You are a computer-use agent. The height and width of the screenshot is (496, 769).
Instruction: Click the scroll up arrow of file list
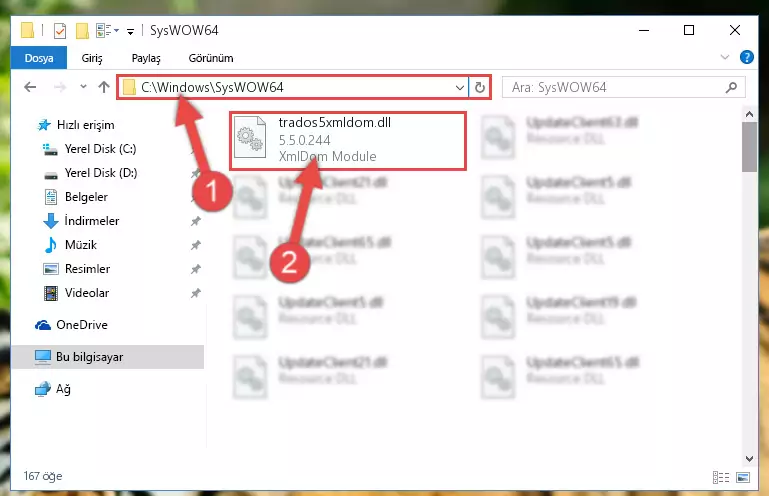pos(749,114)
